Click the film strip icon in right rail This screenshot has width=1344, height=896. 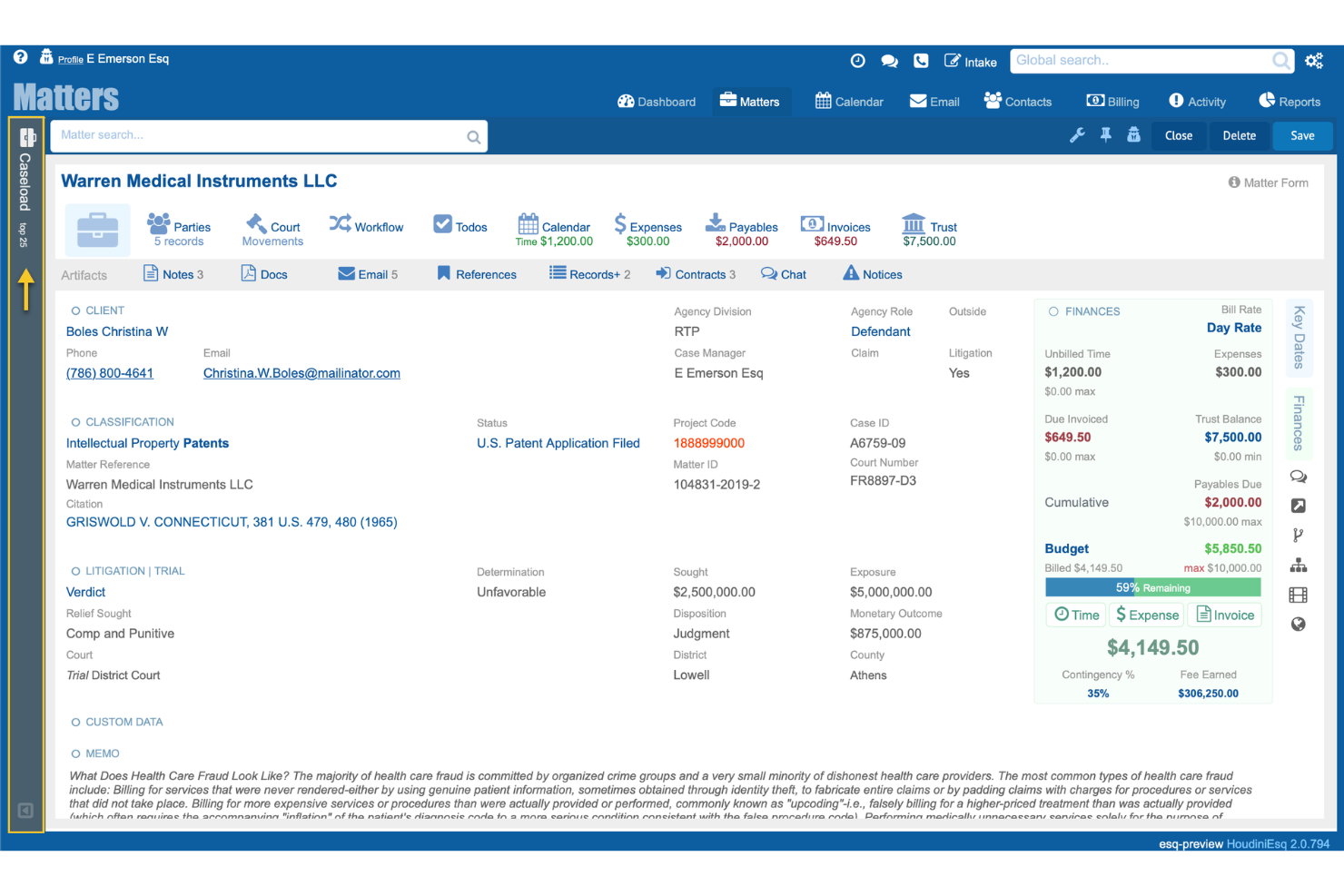pos(1299,596)
